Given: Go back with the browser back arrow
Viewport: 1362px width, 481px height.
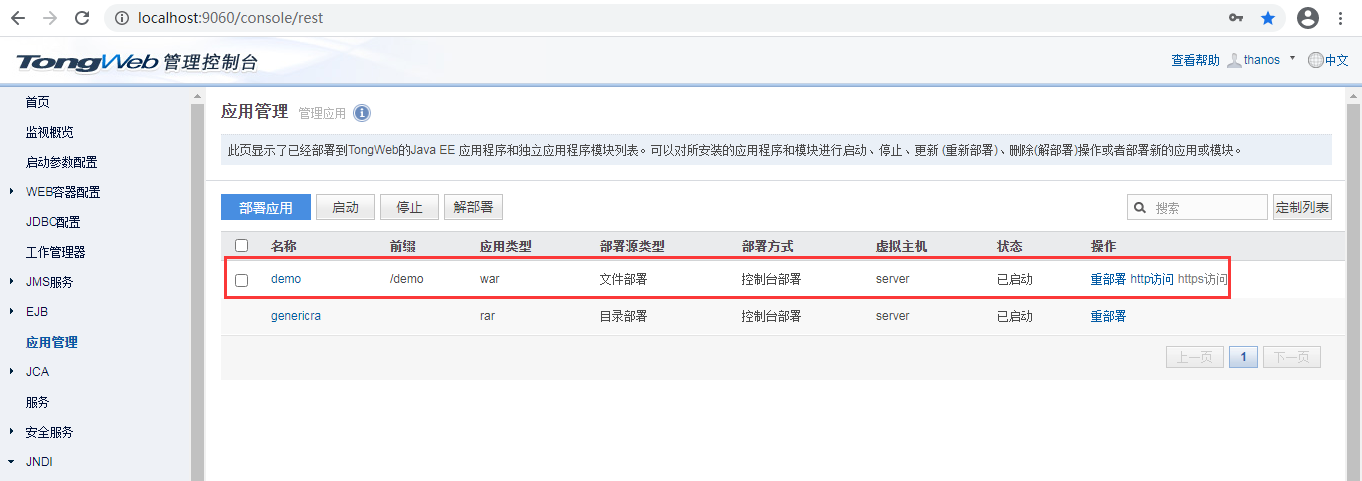Looking at the screenshot, I should coord(18,18).
